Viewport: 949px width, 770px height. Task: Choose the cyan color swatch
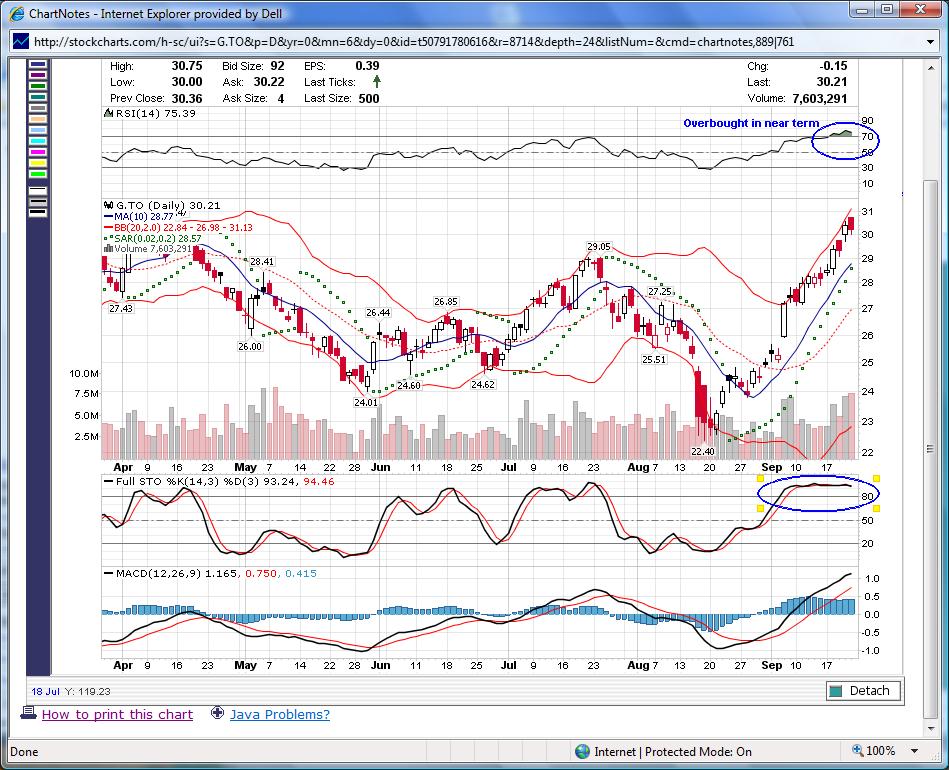[x=38, y=140]
